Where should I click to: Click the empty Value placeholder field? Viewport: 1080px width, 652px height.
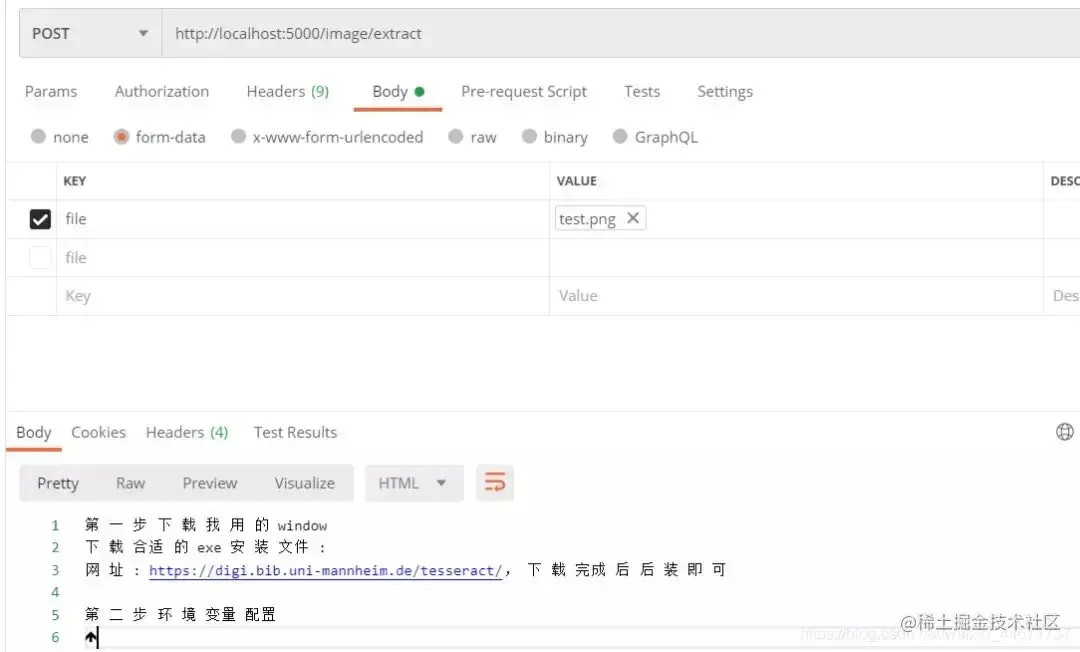coord(796,296)
